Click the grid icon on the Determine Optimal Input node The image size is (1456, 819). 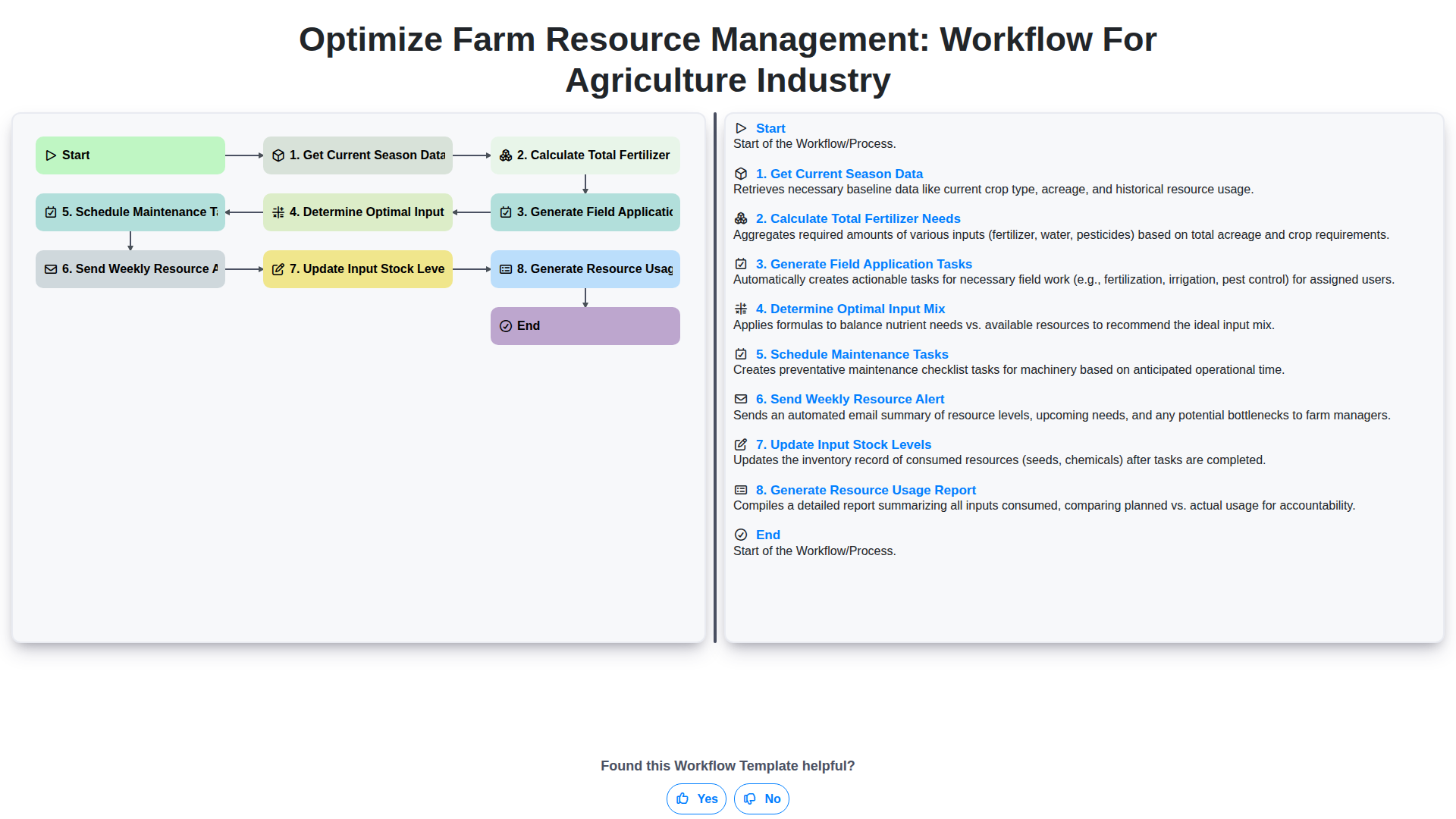[278, 212]
